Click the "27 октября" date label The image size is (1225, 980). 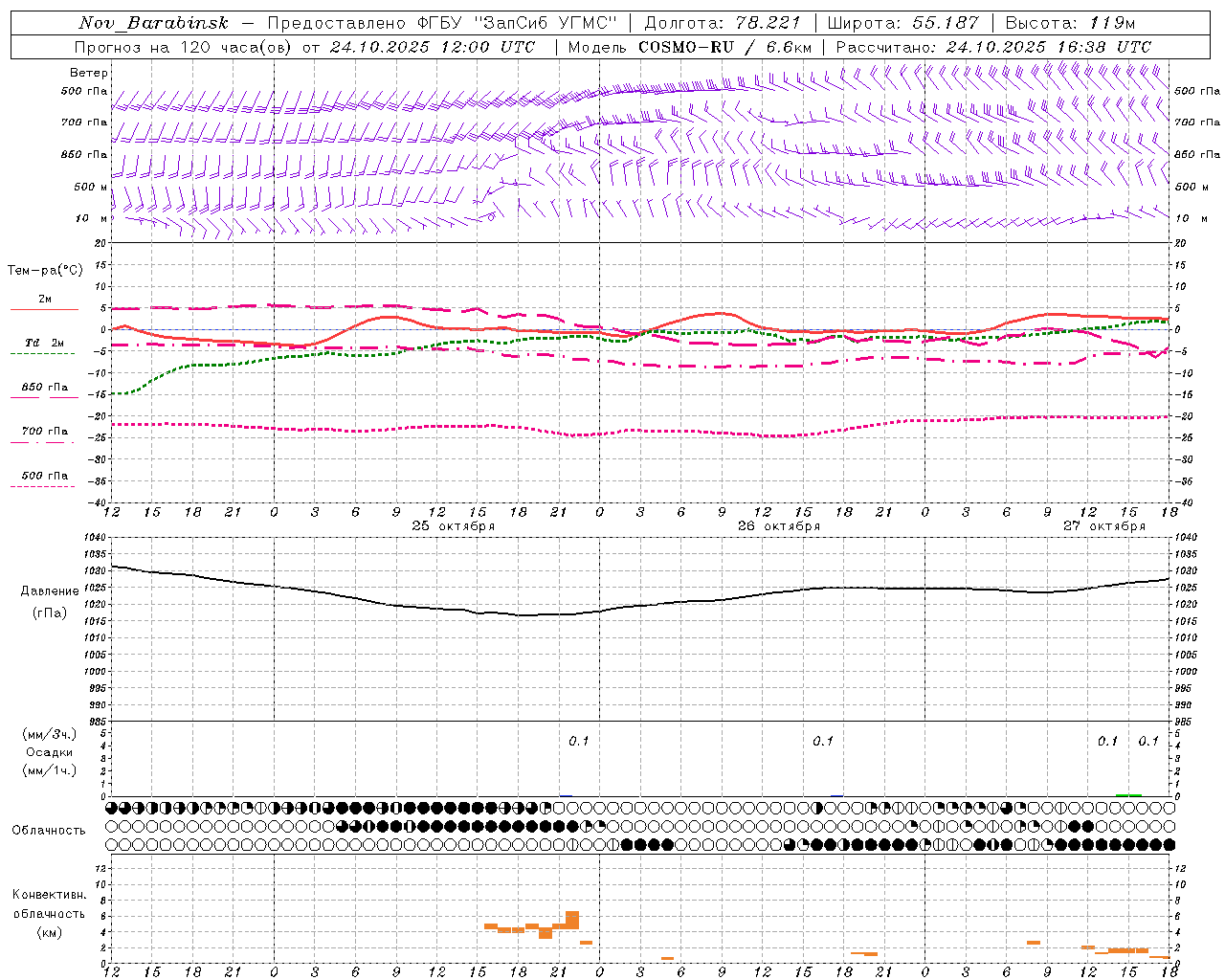coord(1104,526)
